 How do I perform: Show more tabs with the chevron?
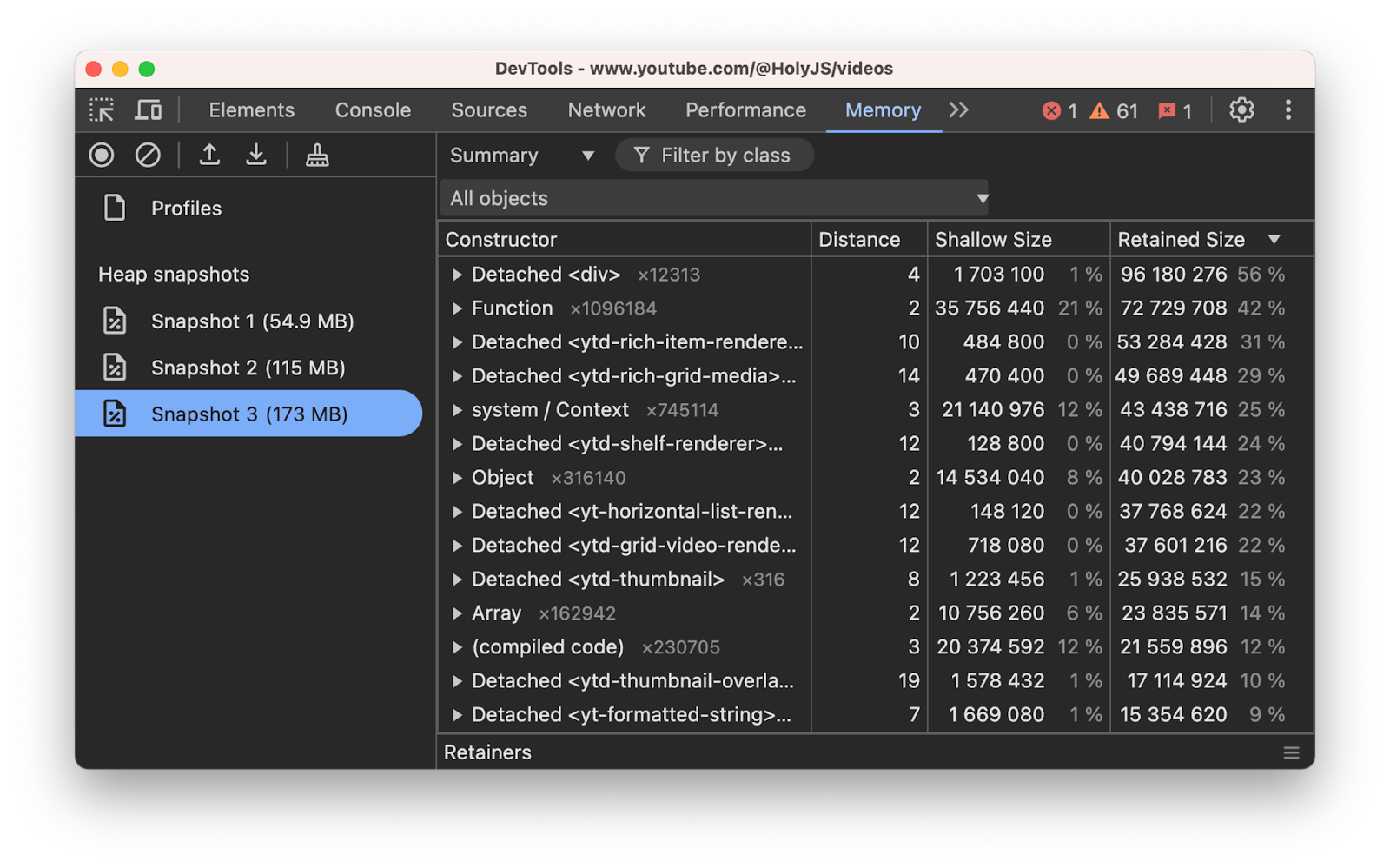coord(958,110)
